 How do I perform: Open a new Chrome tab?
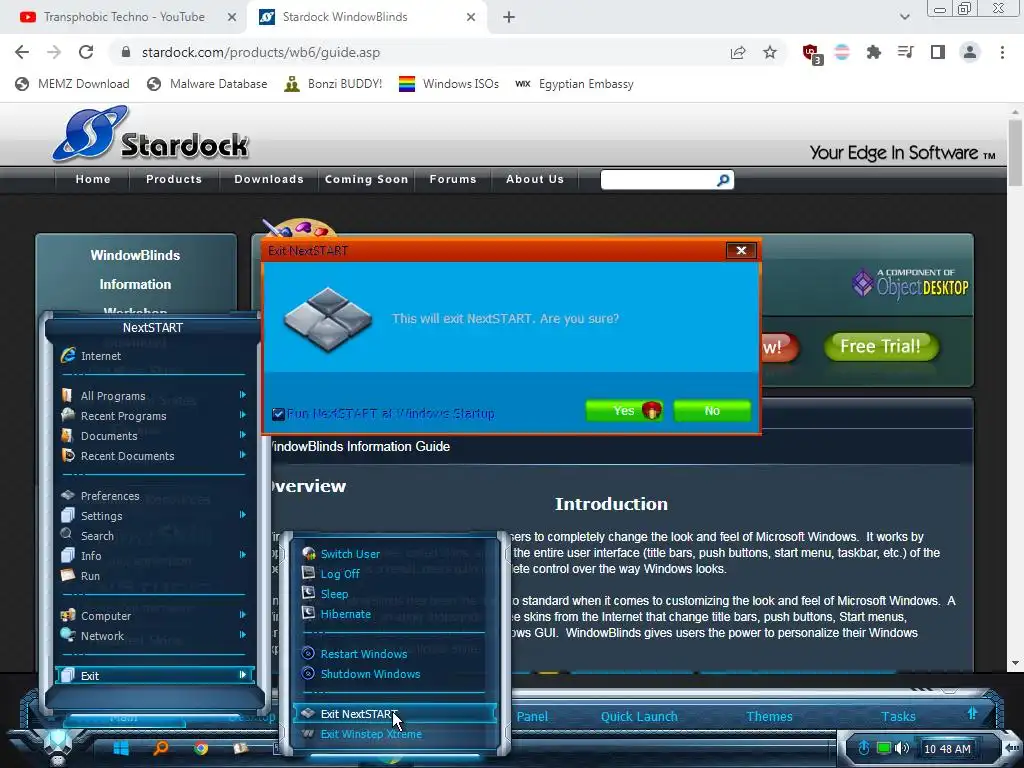tap(509, 17)
